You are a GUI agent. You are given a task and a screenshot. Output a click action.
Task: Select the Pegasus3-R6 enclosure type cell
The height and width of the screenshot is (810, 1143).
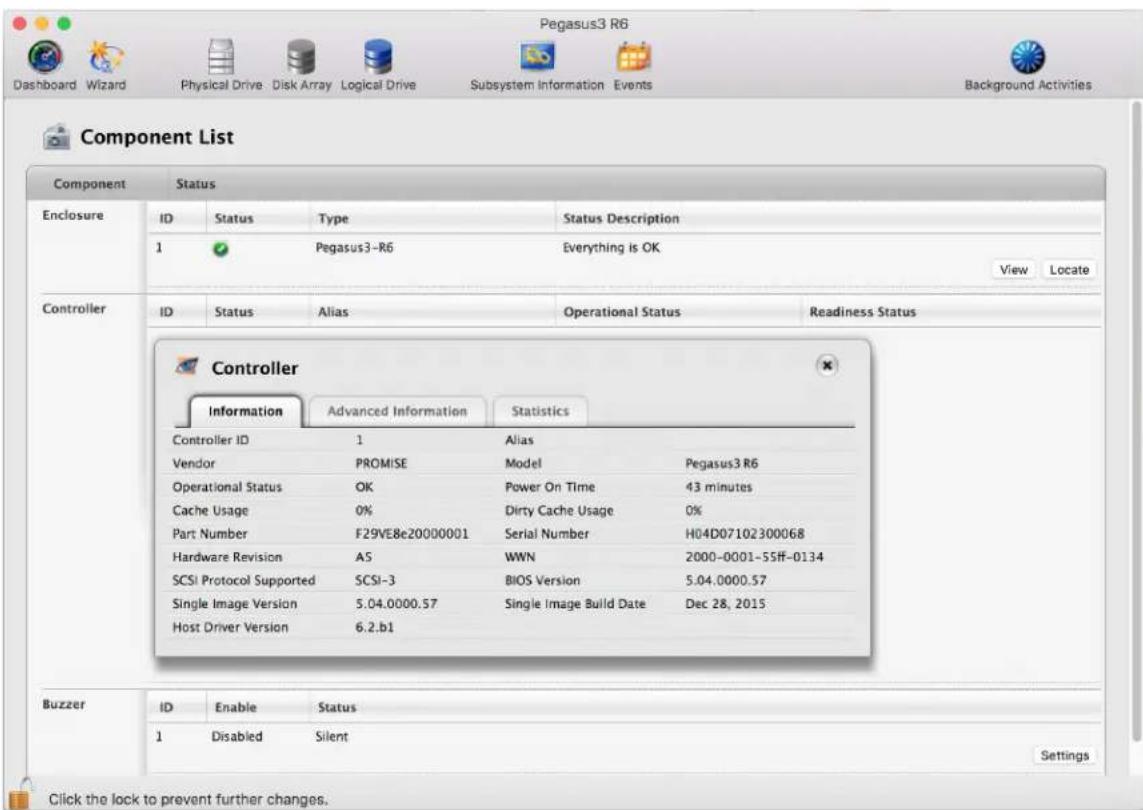coord(354,248)
